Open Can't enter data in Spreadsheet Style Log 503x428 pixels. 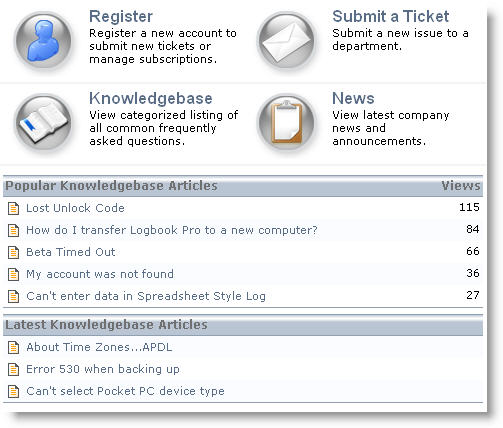pyautogui.click(x=146, y=296)
